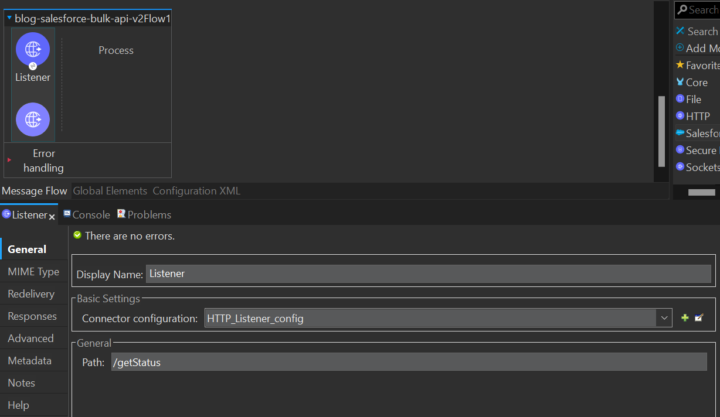Click the edit connector configuration icon
720x417 pixels.
click(x=699, y=318)
